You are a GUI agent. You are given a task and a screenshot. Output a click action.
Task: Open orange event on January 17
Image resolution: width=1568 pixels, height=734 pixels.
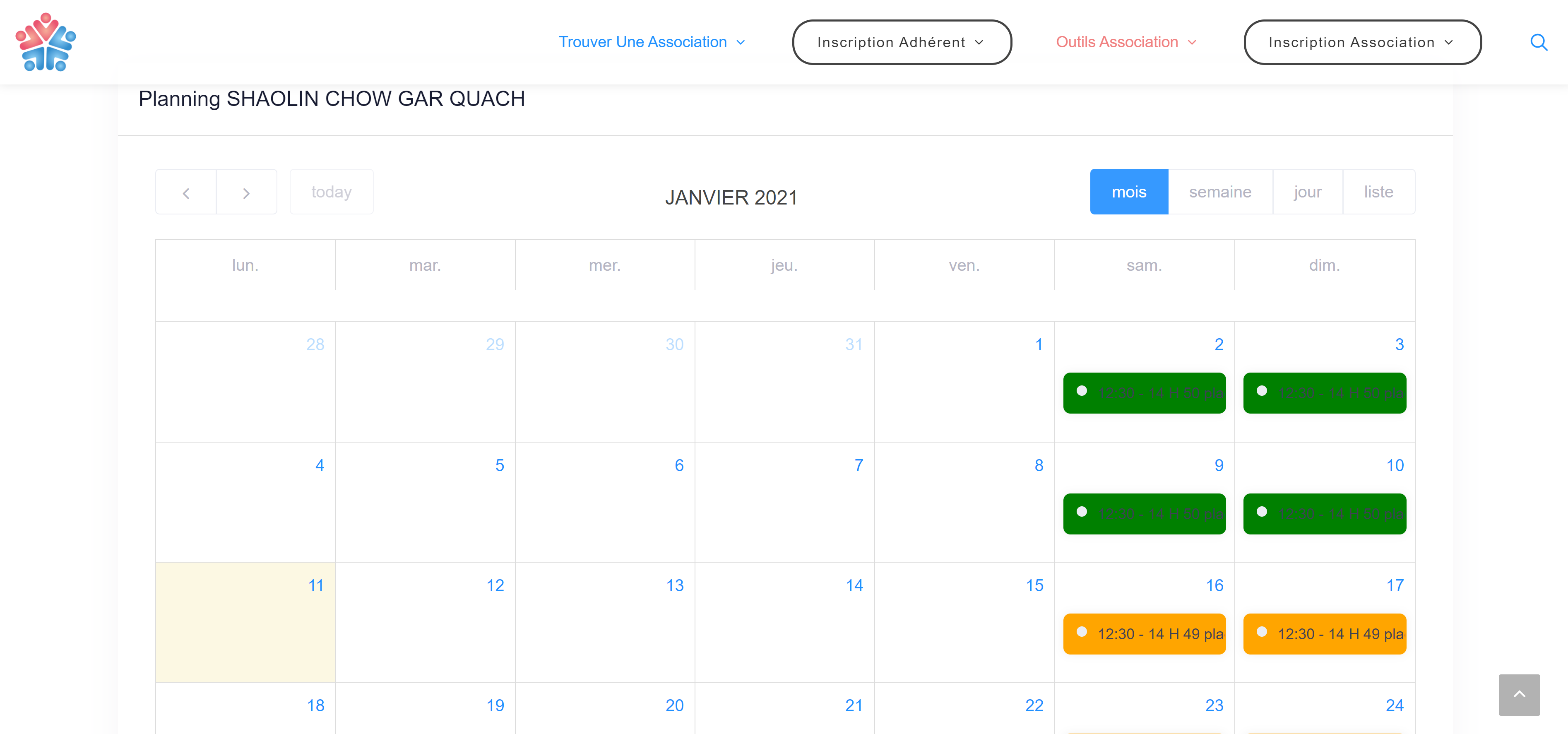click(x=1324, y=633)
